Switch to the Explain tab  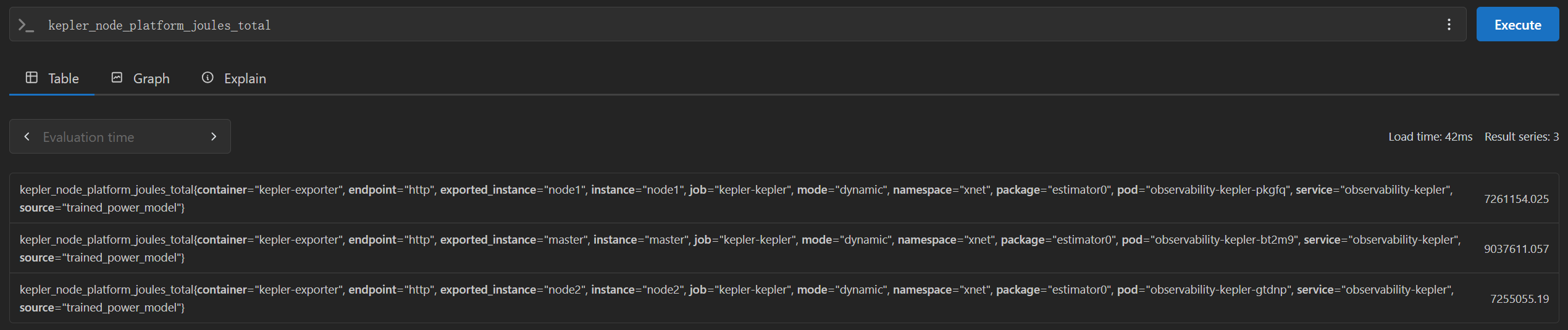233,78
